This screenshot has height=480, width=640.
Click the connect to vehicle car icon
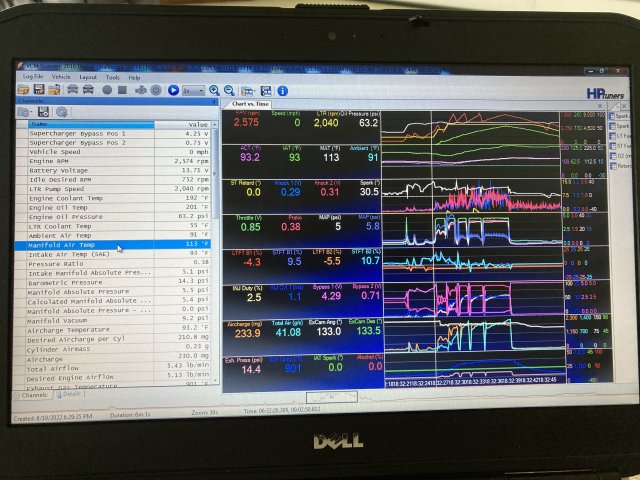pyautogui.click(x=71, y=90)
